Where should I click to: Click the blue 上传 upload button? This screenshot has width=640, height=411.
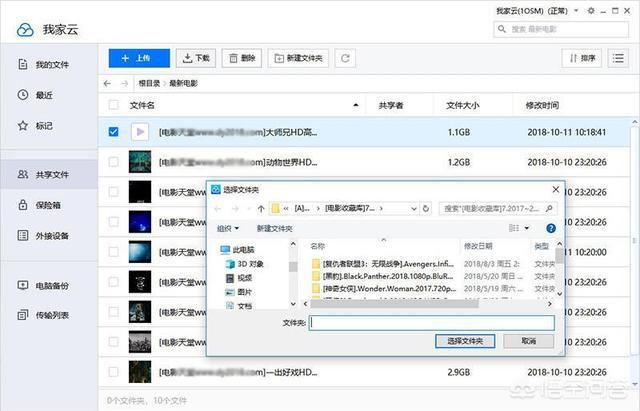click(139, 58)
